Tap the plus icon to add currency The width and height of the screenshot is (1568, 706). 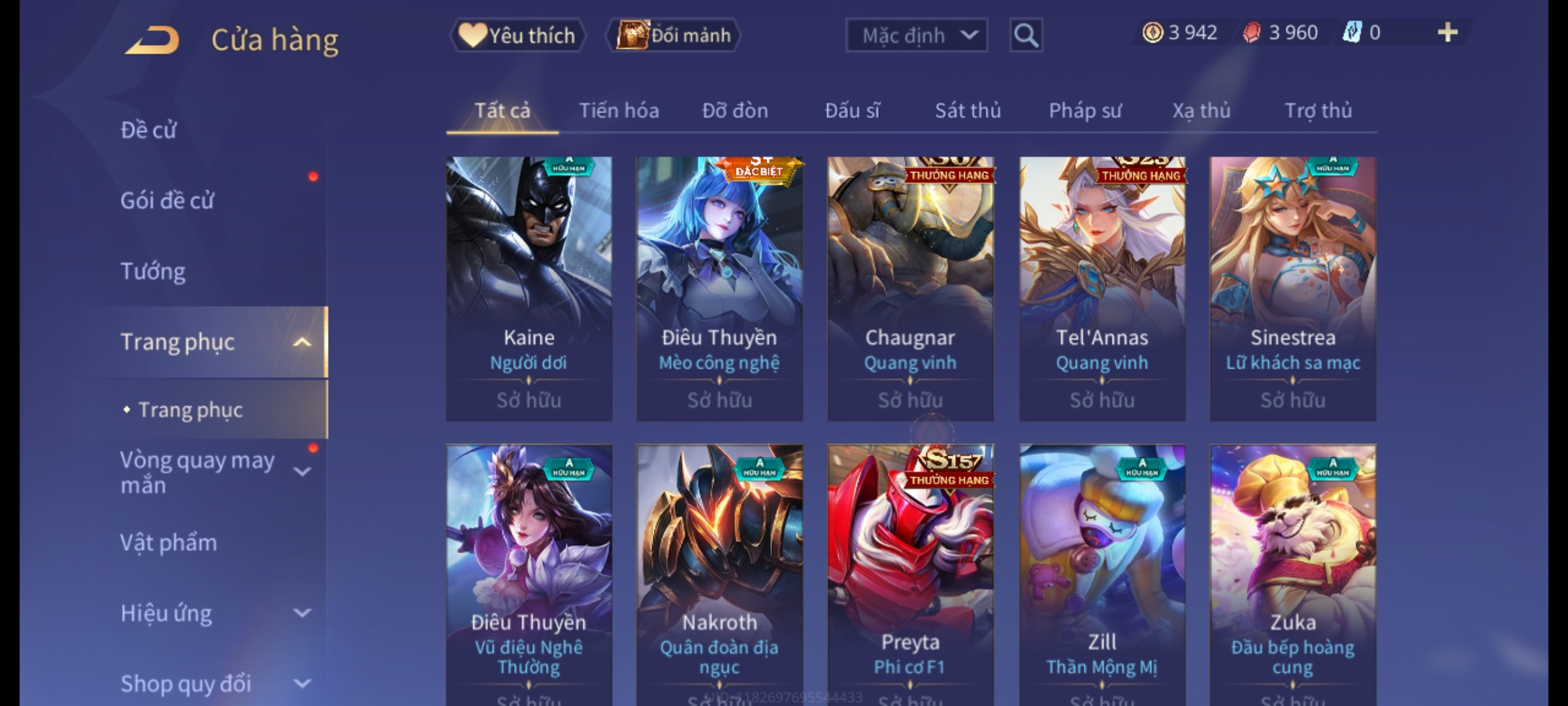tap(1448, 33)
